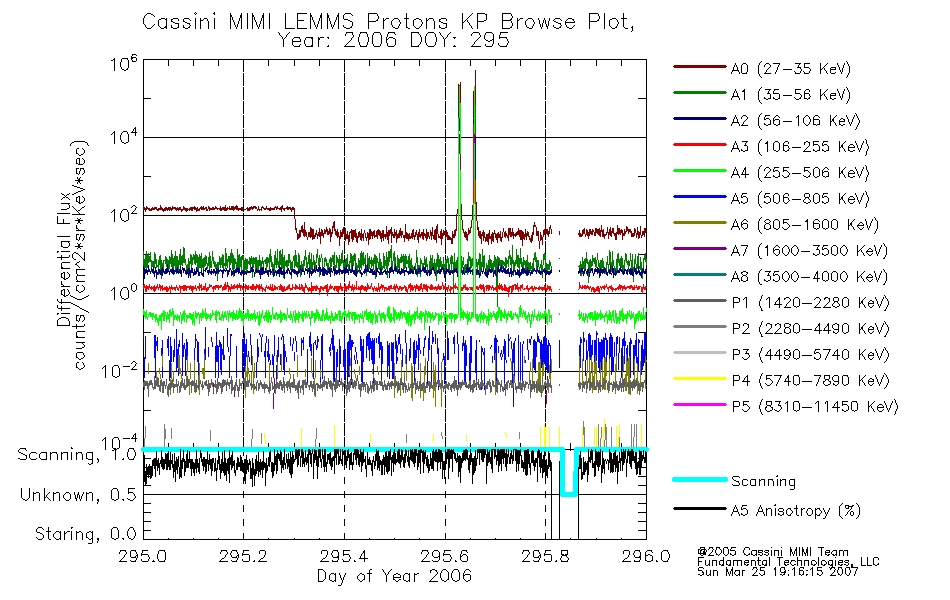Click the 295.2 x-axis tick label

click(244, 556)
